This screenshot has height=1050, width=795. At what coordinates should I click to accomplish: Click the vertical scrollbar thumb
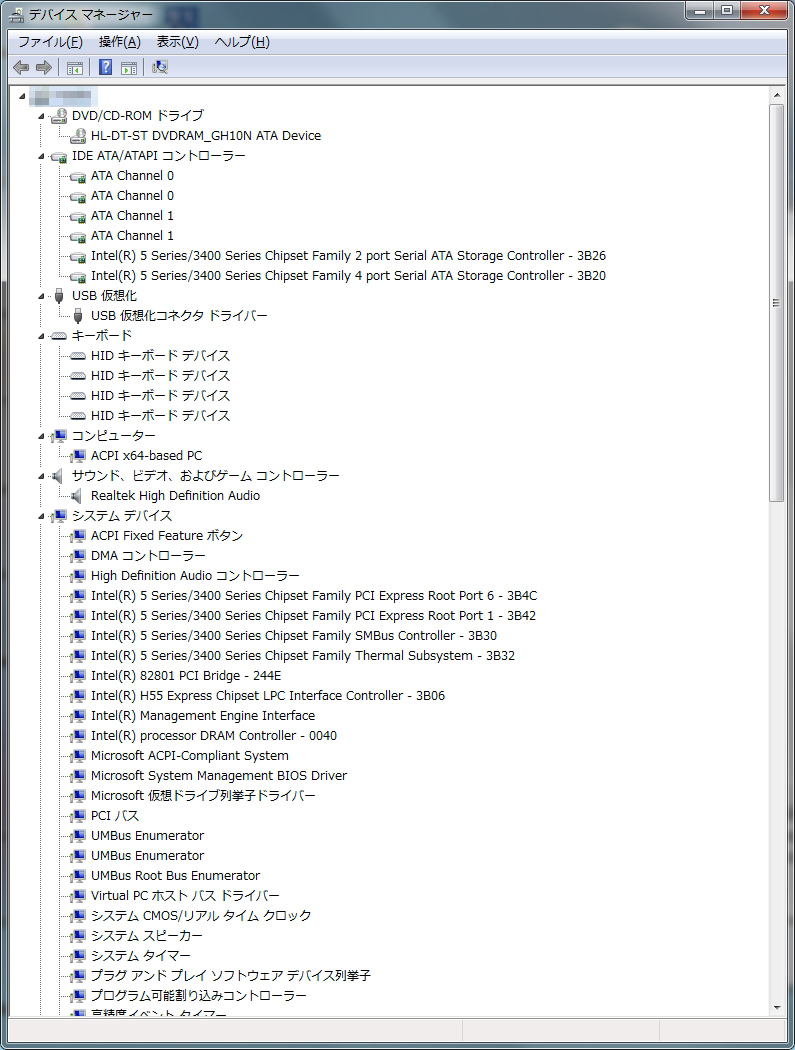point(777,303)
